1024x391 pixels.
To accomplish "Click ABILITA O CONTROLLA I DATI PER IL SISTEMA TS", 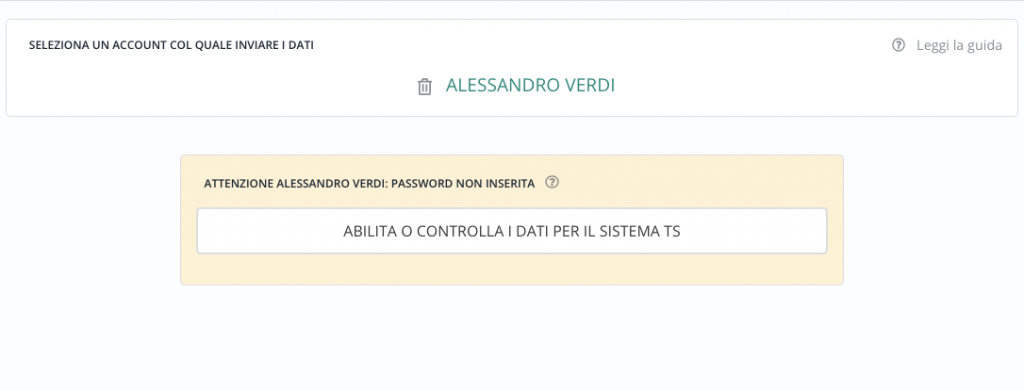I will coord(512,231).
